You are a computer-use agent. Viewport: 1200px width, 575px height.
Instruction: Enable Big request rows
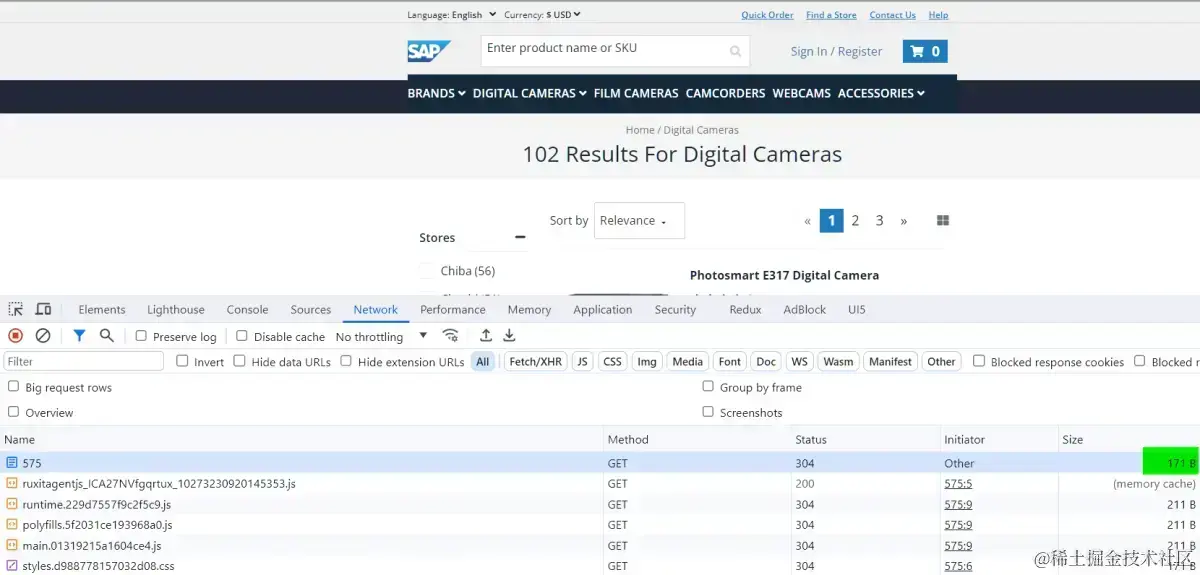pyautogui.click(x=13, y=386)
